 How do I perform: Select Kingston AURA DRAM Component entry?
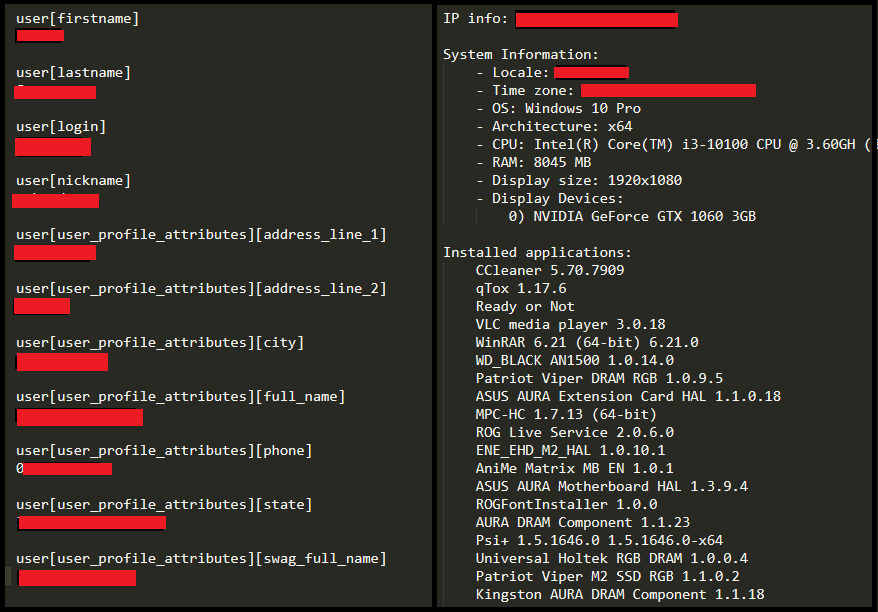620,595
